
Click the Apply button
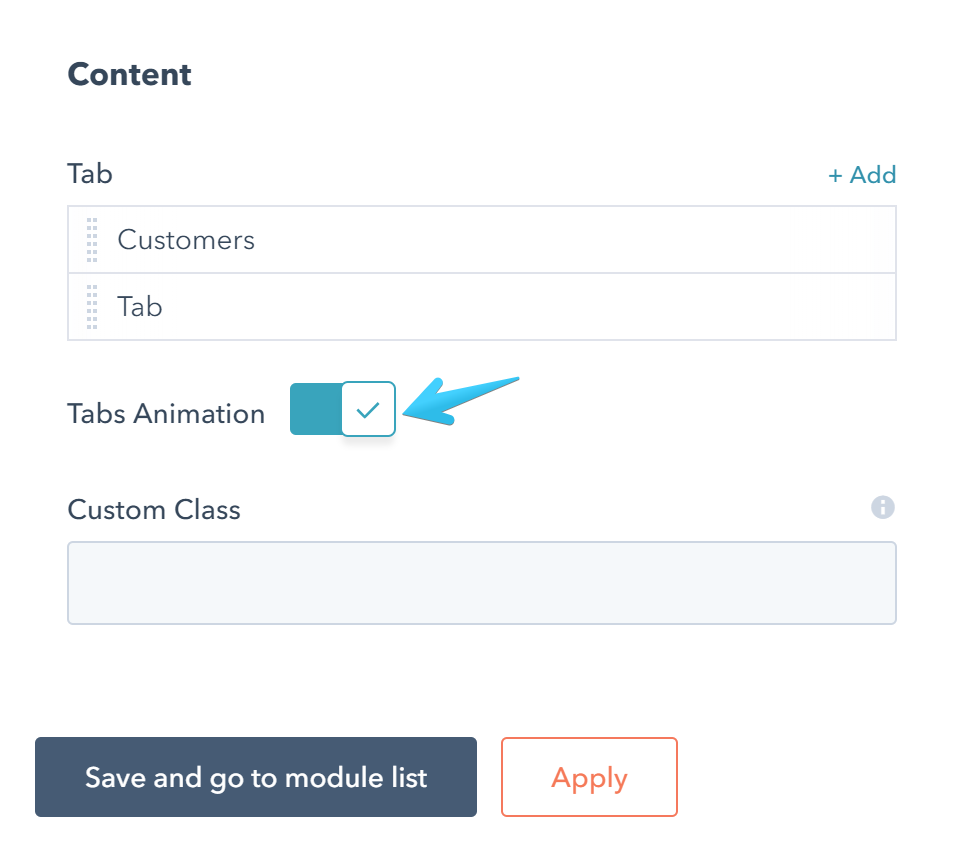pos(589,777)
